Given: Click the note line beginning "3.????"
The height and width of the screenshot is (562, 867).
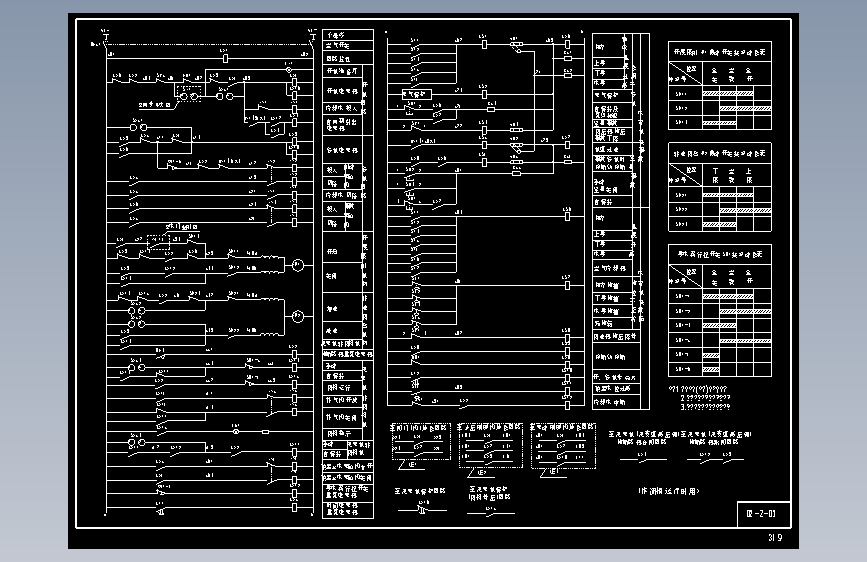Looking at the screenshot, I should click(705, 407).
